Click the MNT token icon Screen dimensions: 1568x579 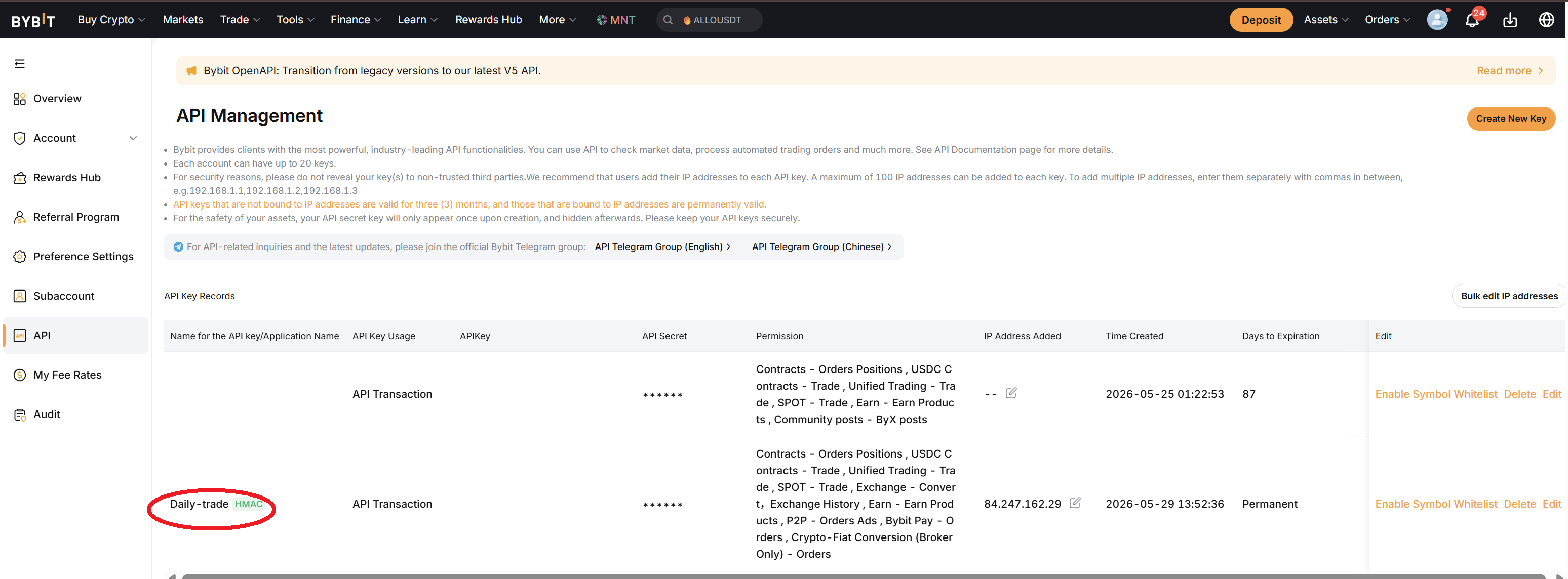[601, 20]
